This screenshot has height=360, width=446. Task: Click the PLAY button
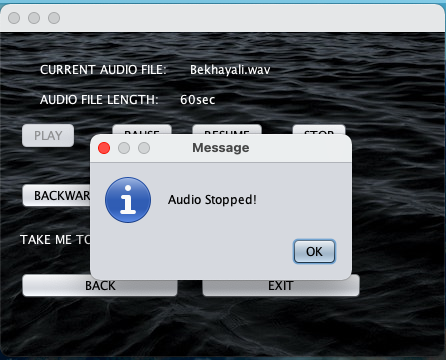click(48, 135)
